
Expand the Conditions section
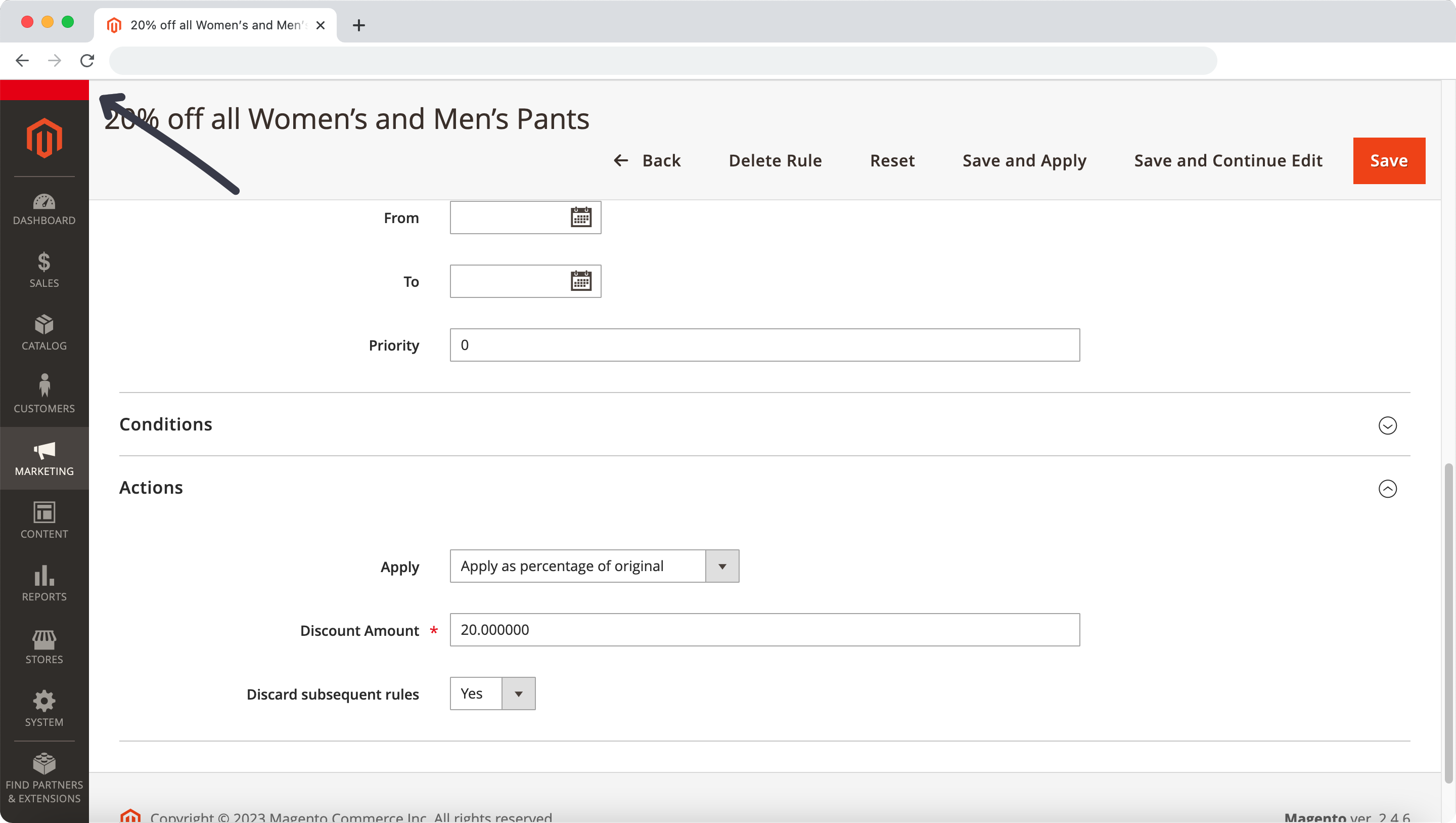(1388, 425)
